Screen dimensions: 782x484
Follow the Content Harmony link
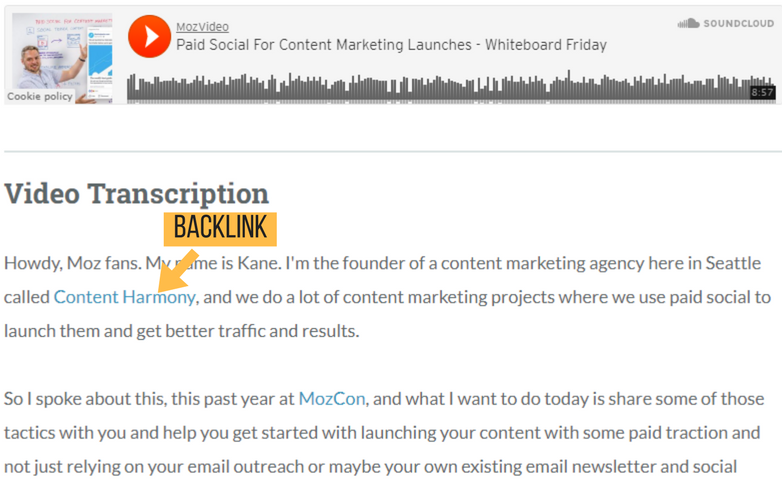click(x=124, y=297)
